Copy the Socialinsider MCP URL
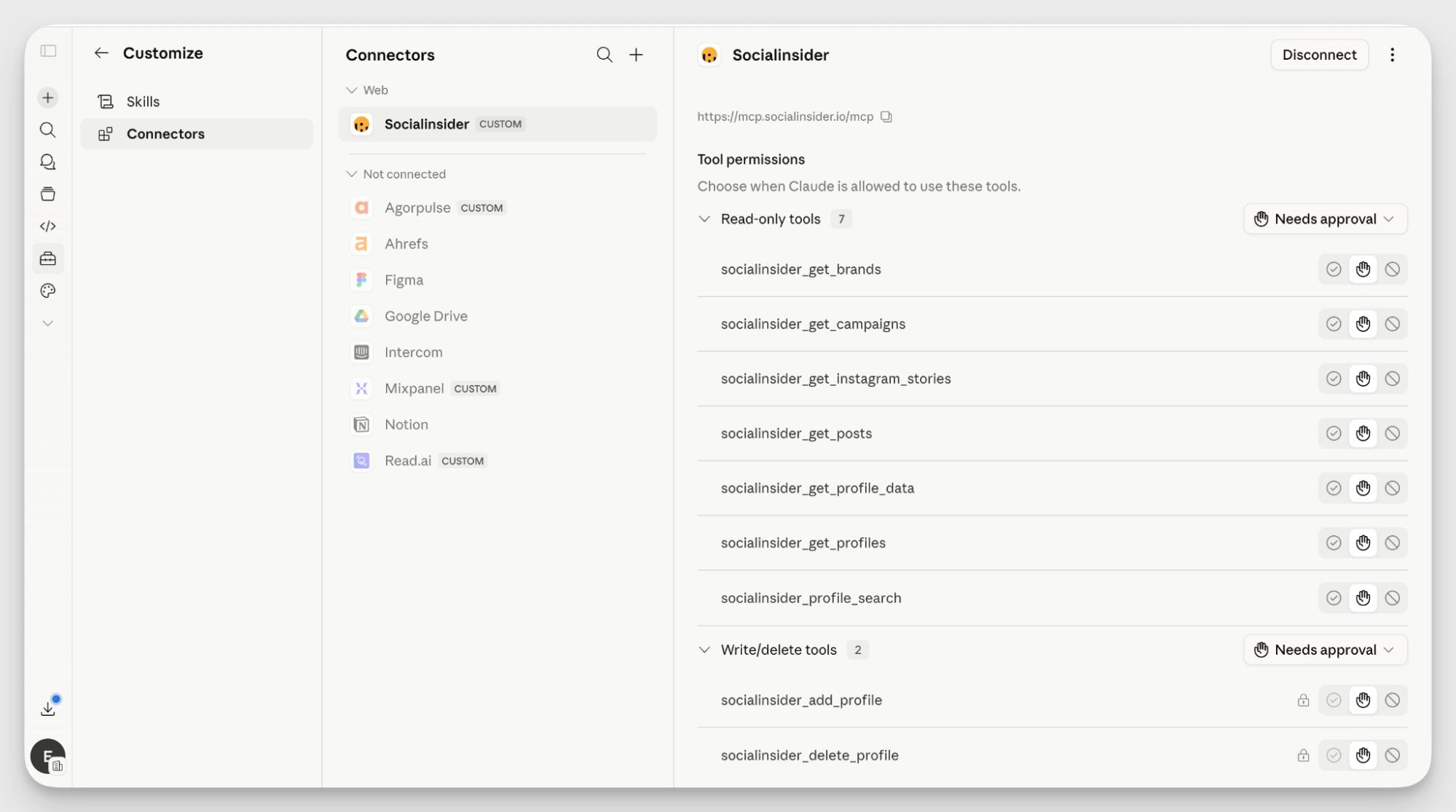Viewport: 1456px width, 812px height. pos(886,117)
